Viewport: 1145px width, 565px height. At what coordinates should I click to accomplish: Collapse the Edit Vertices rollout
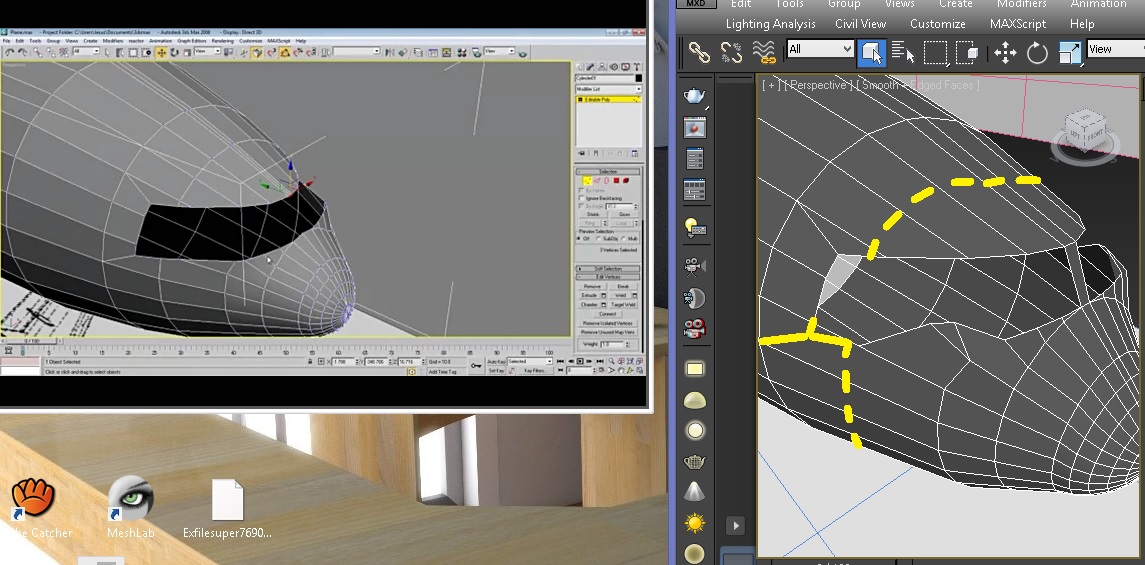(x=608, y=277)
